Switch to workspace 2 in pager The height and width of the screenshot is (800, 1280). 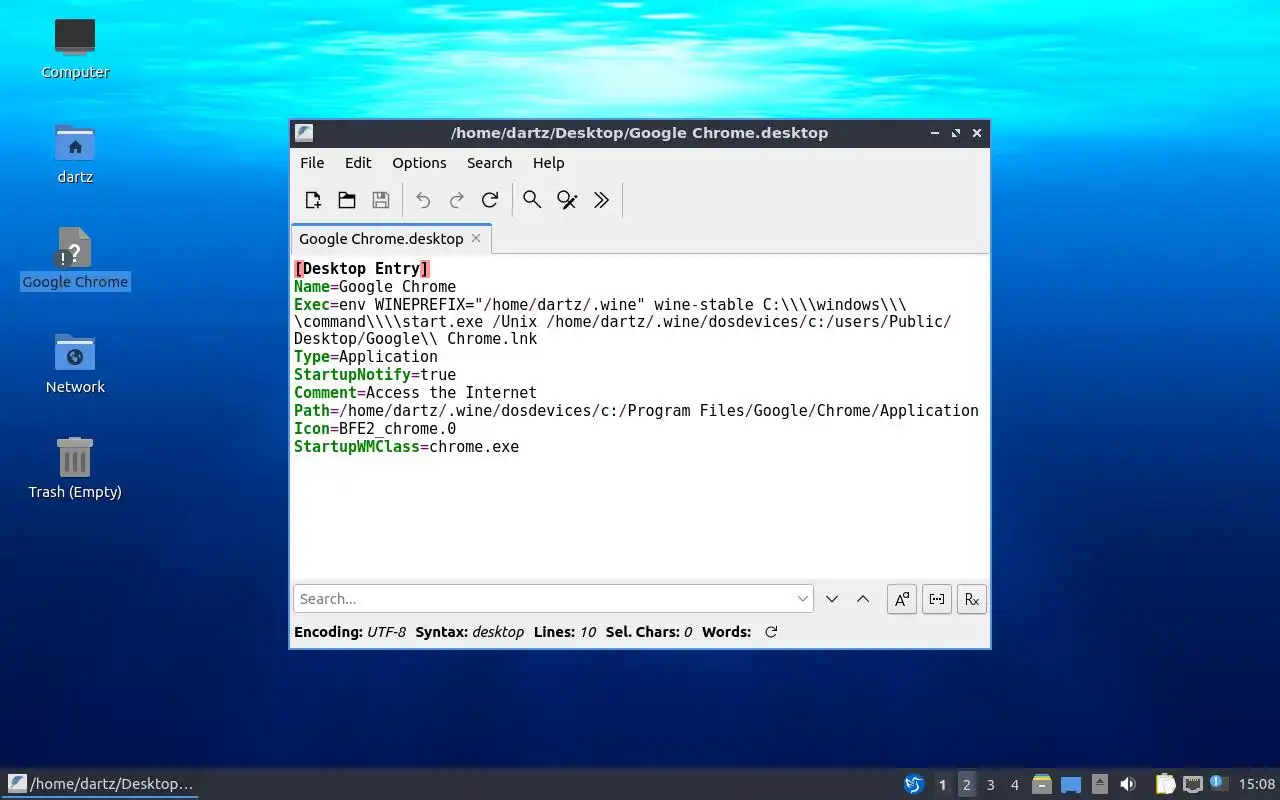(966, 785)
